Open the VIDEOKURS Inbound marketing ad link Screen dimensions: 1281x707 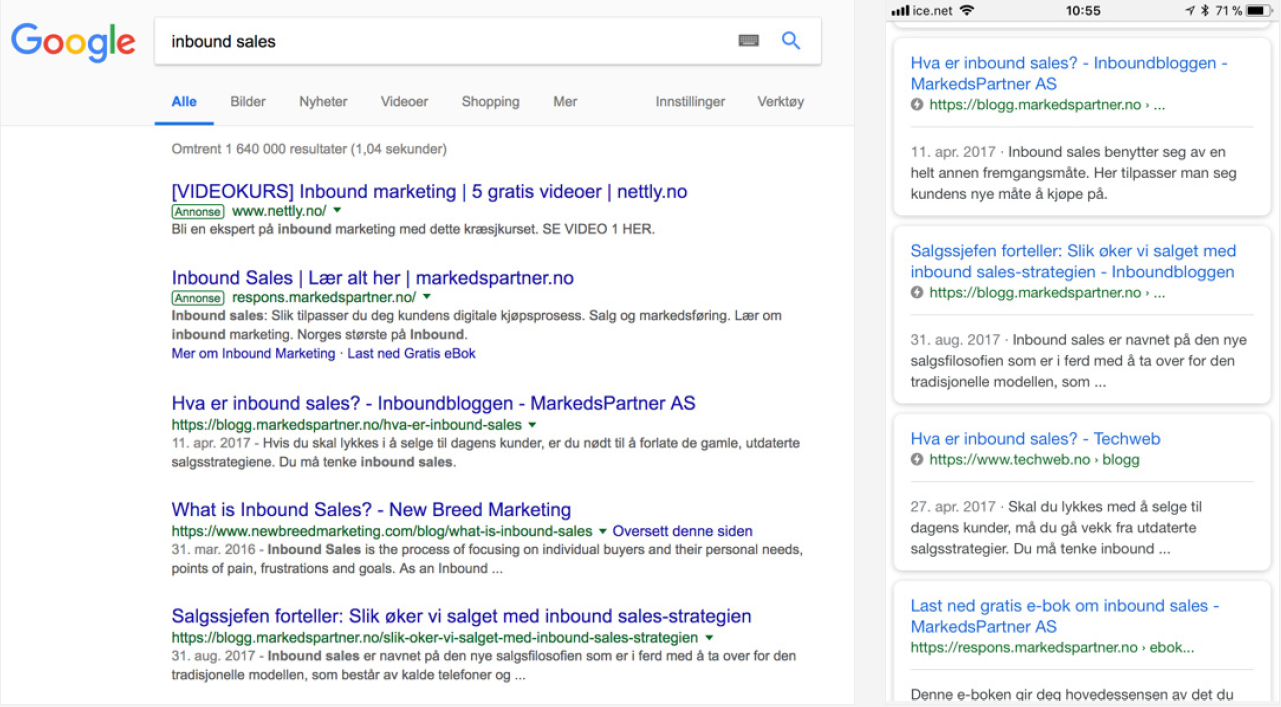429,192
